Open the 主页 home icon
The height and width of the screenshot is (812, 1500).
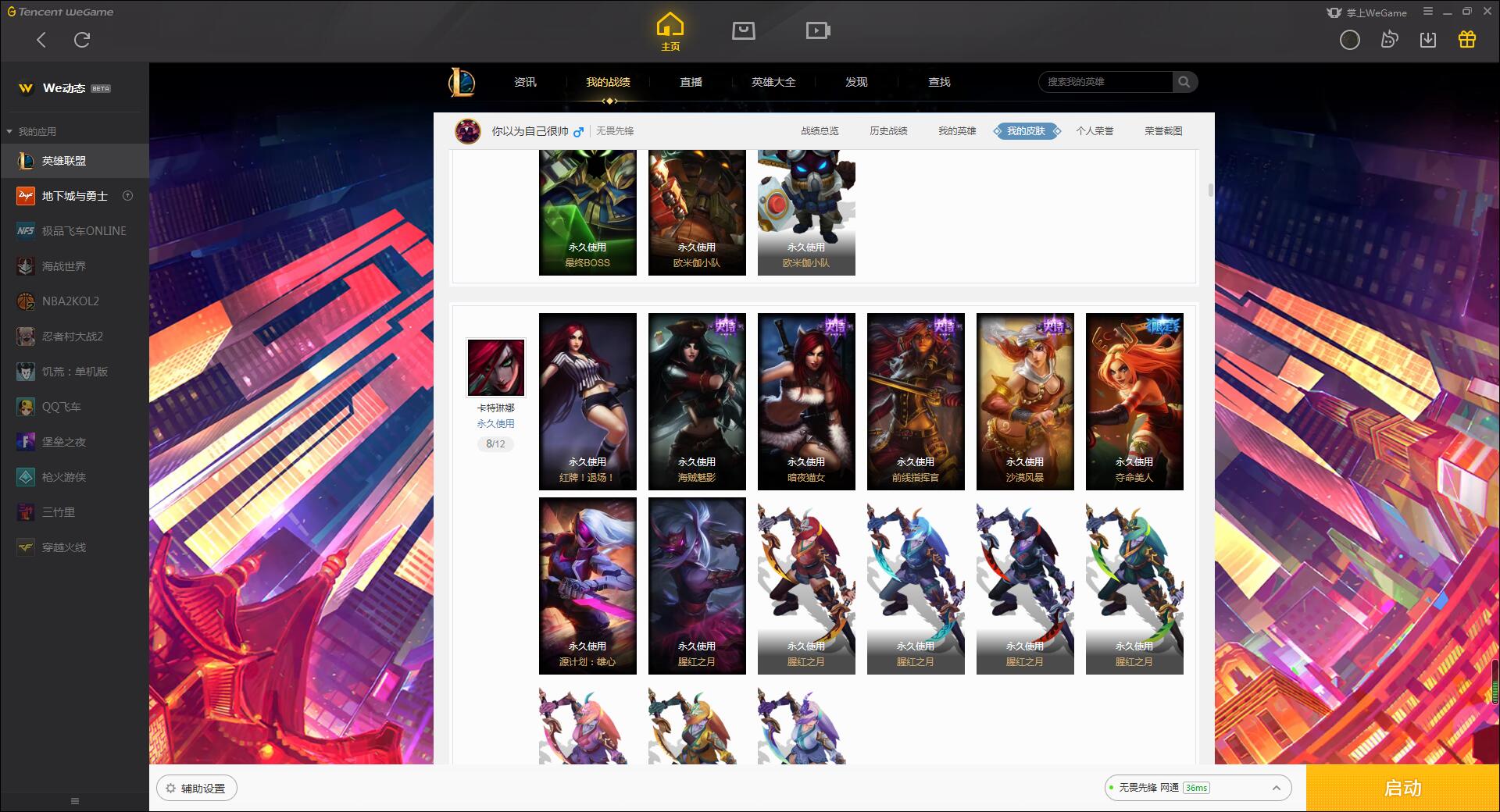point(670,33)
